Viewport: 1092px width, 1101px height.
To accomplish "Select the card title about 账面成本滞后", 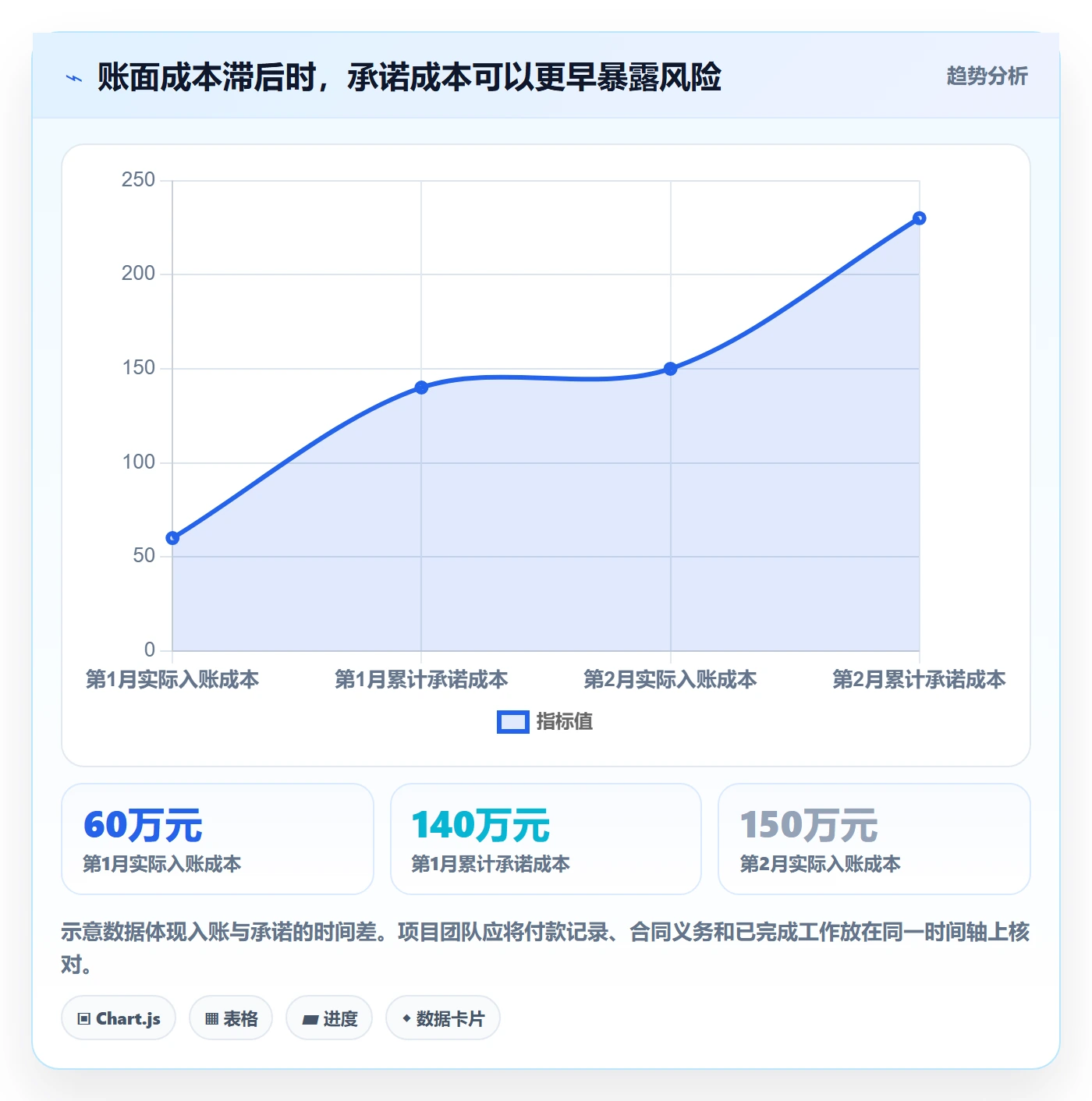I will [x=409, y=77].
